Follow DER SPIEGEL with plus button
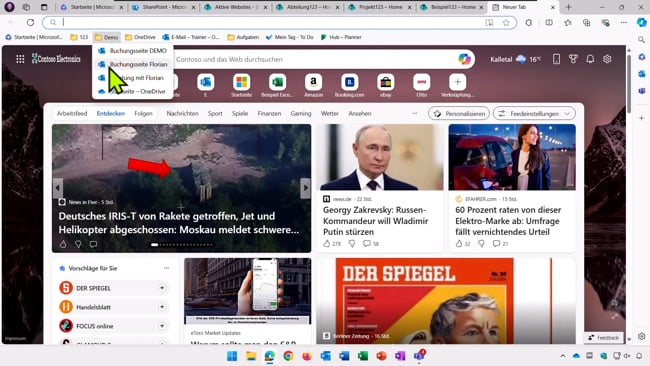The width and height of the screenshot is (650, 366). pos(162,288)
